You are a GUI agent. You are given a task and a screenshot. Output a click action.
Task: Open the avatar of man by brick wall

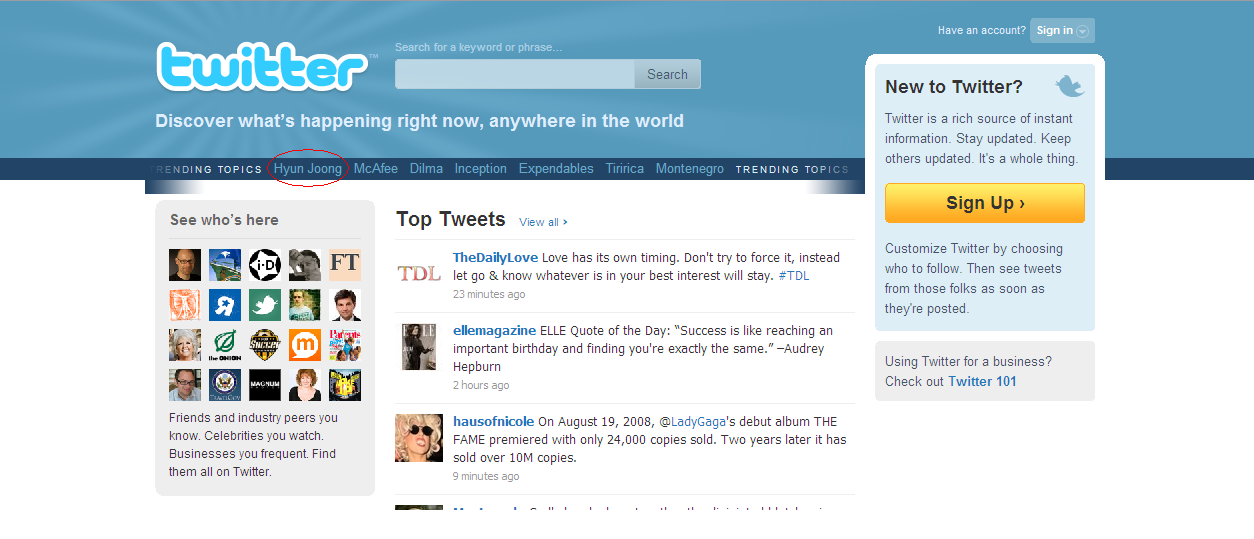305,305
